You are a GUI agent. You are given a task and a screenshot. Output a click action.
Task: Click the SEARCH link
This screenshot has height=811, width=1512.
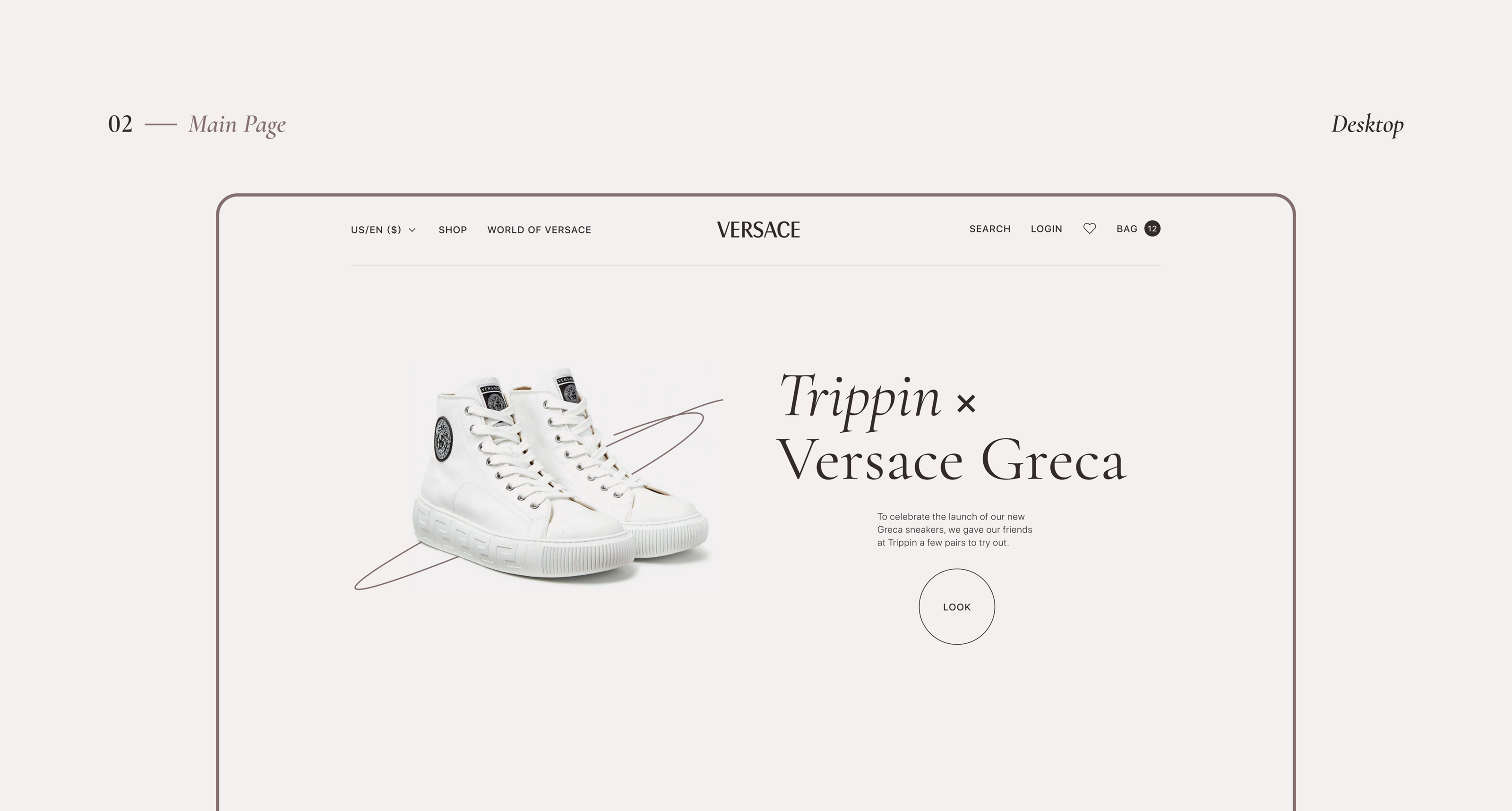click(x=989, y=229)
